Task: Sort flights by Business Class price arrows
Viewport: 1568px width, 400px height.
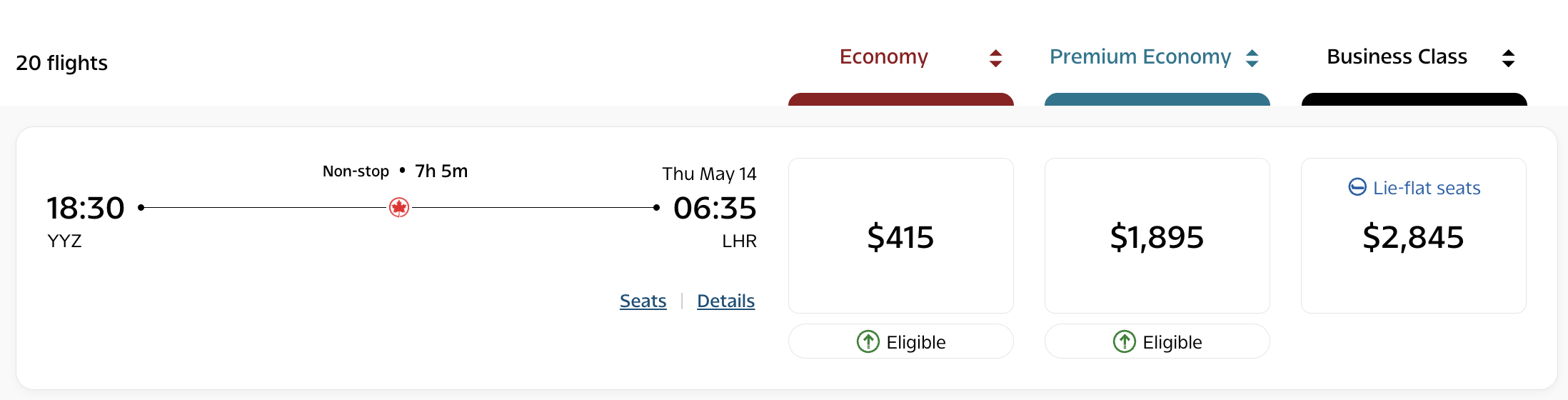Action: click(x=1508, y=58)
